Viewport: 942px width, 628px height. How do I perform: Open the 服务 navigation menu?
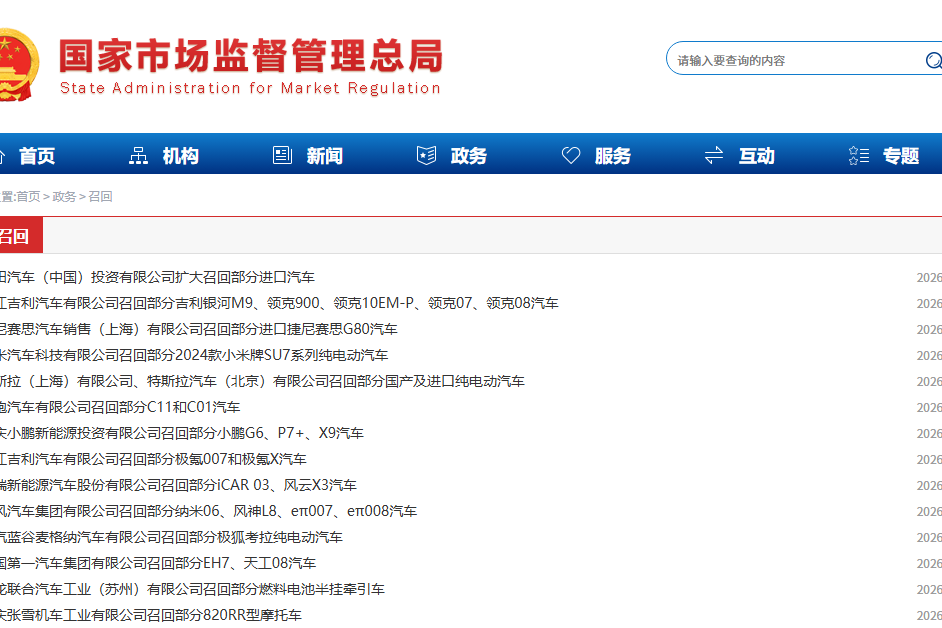(x=613, y=156)
